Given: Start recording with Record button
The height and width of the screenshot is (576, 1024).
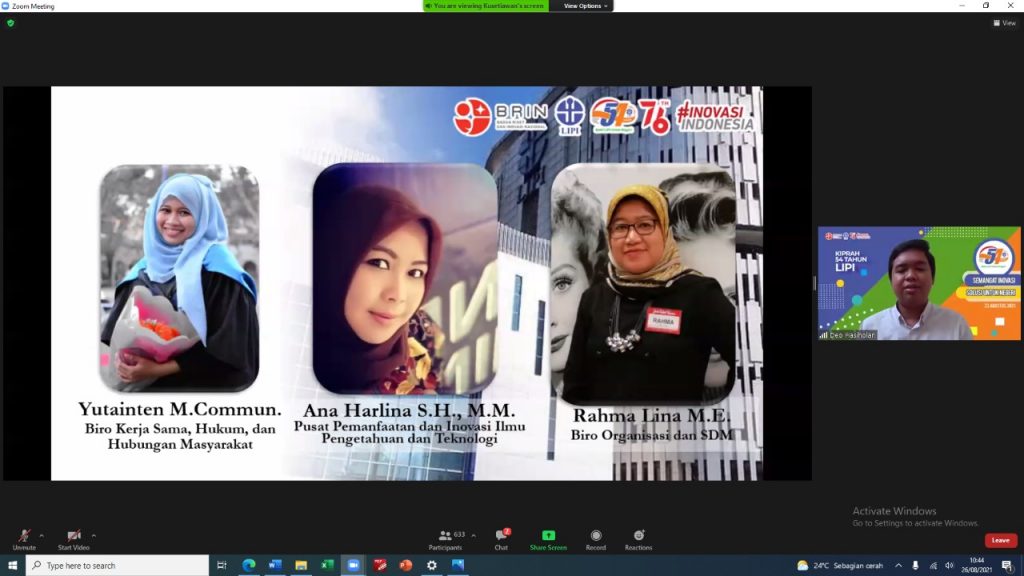Looking at the screenshot, I should pyautogui.click(x=596, y=538).
